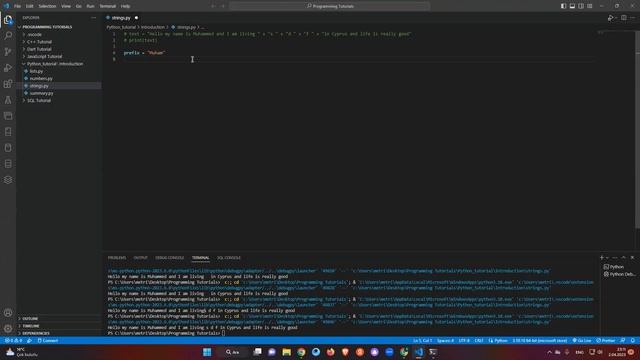Toggle the secondary side bar layout icon
This screenshot has height=360, width=640.
pyautogui.click(x=581, y=6)
